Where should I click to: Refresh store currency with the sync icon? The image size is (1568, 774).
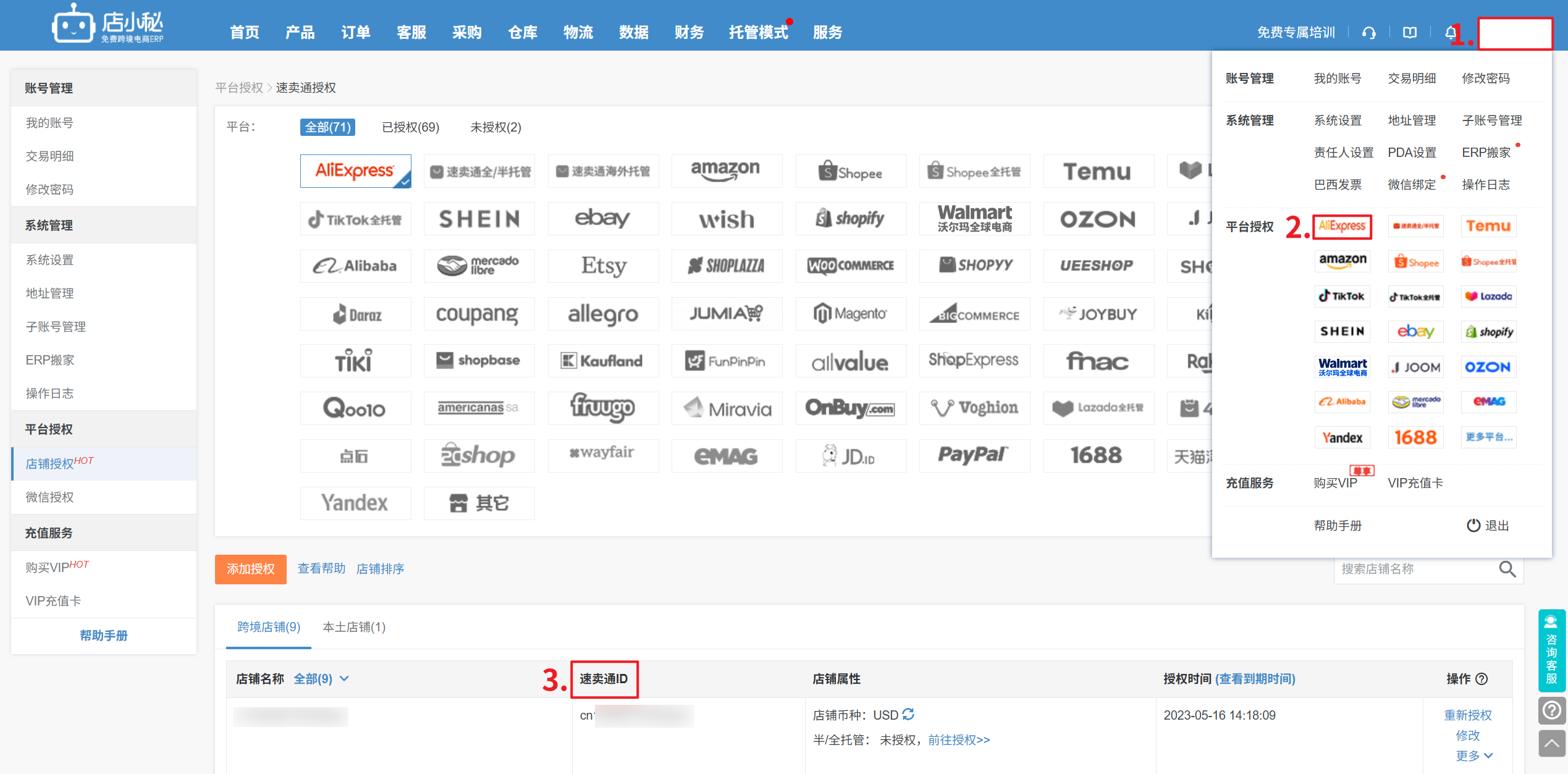tap(908, 715)
